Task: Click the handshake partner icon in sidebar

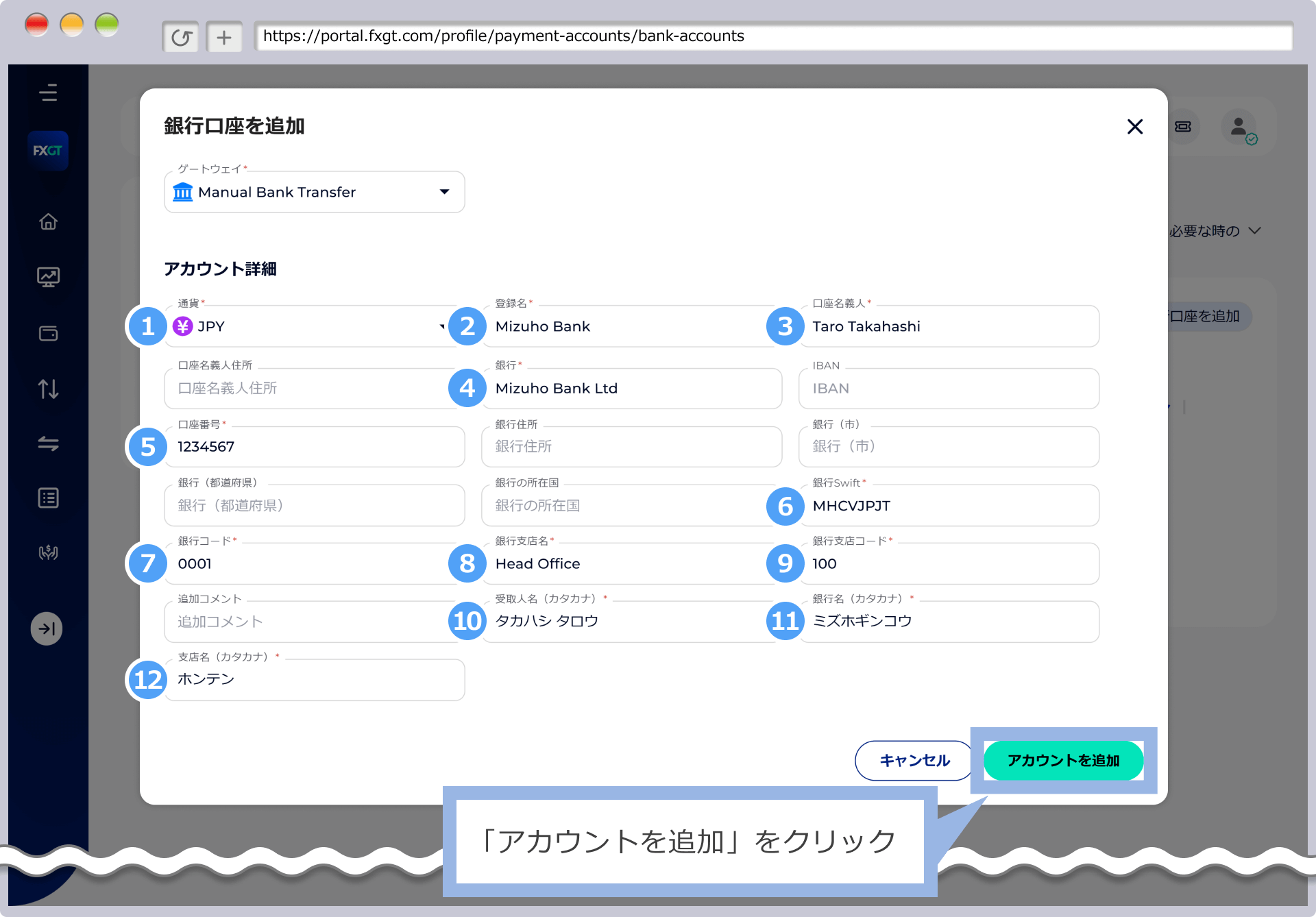Action: 48,552
